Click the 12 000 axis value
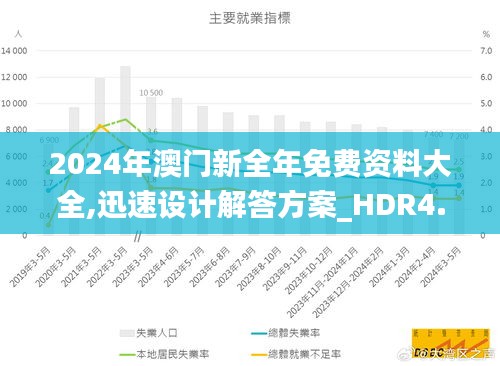The width and height of the screenshot is (500, 366). (14, 77)
